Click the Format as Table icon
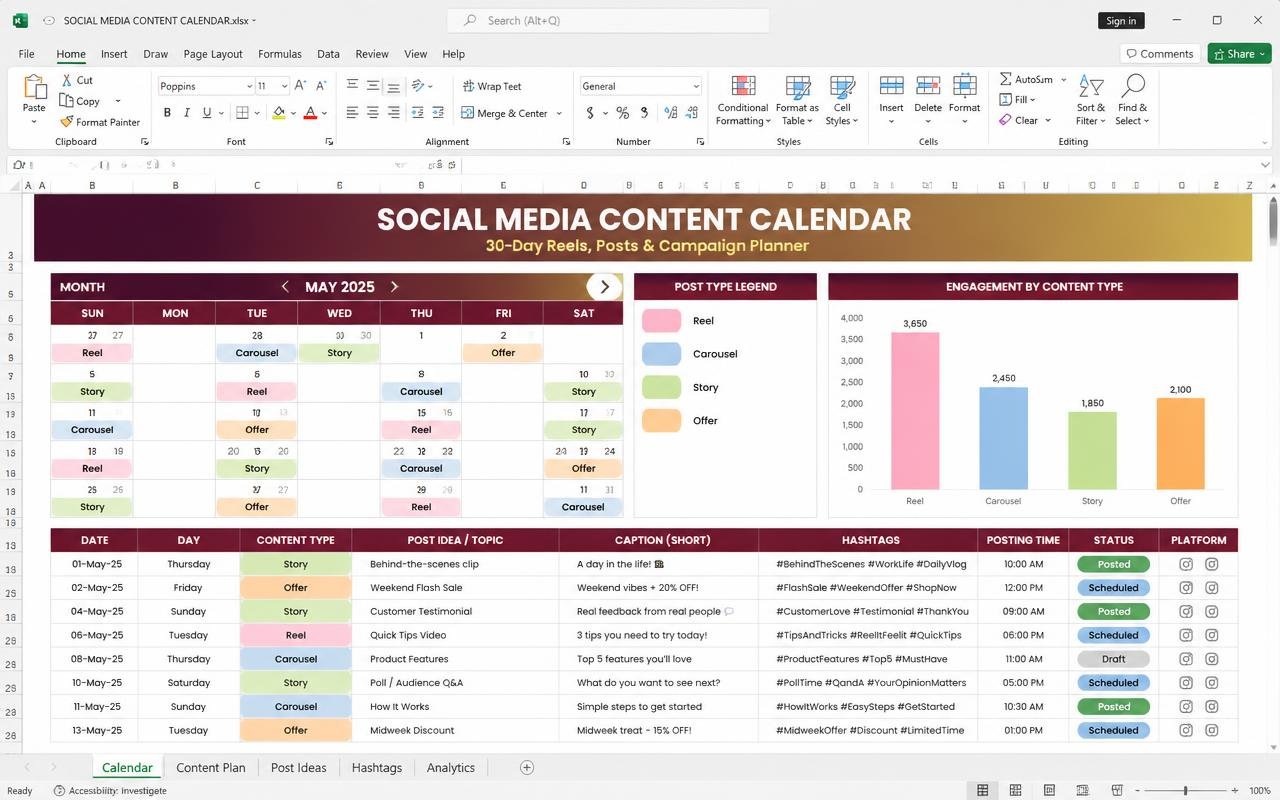The image size is (1280, 800). [x=797, y=87]
